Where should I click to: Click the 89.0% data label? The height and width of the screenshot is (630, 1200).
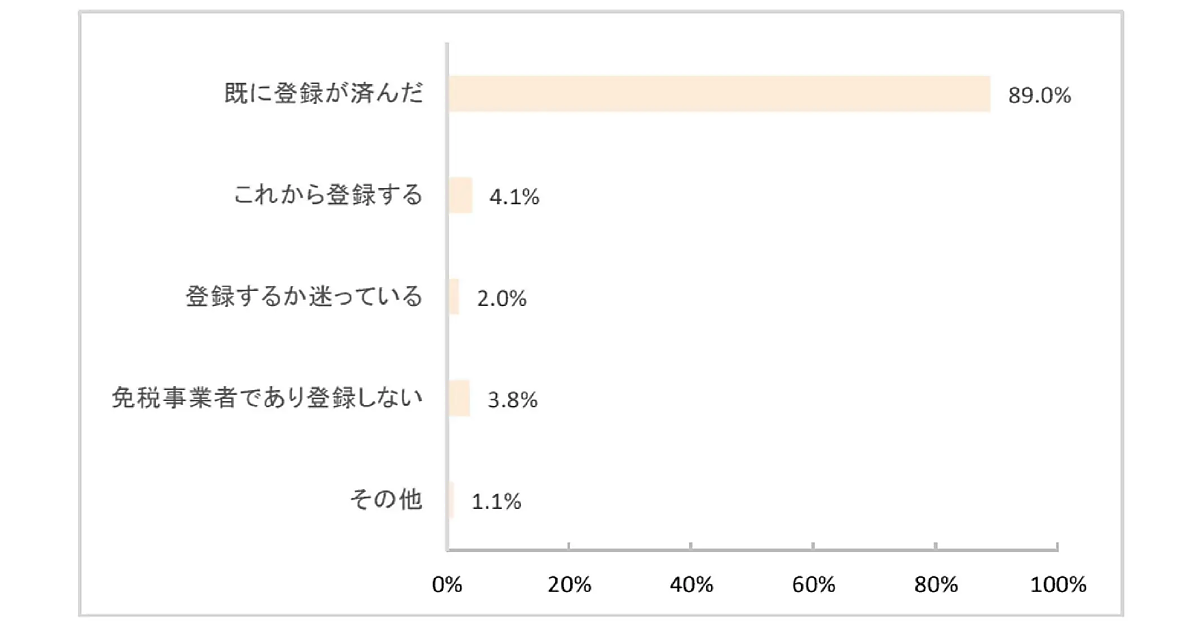click(x=1040, y=96)
